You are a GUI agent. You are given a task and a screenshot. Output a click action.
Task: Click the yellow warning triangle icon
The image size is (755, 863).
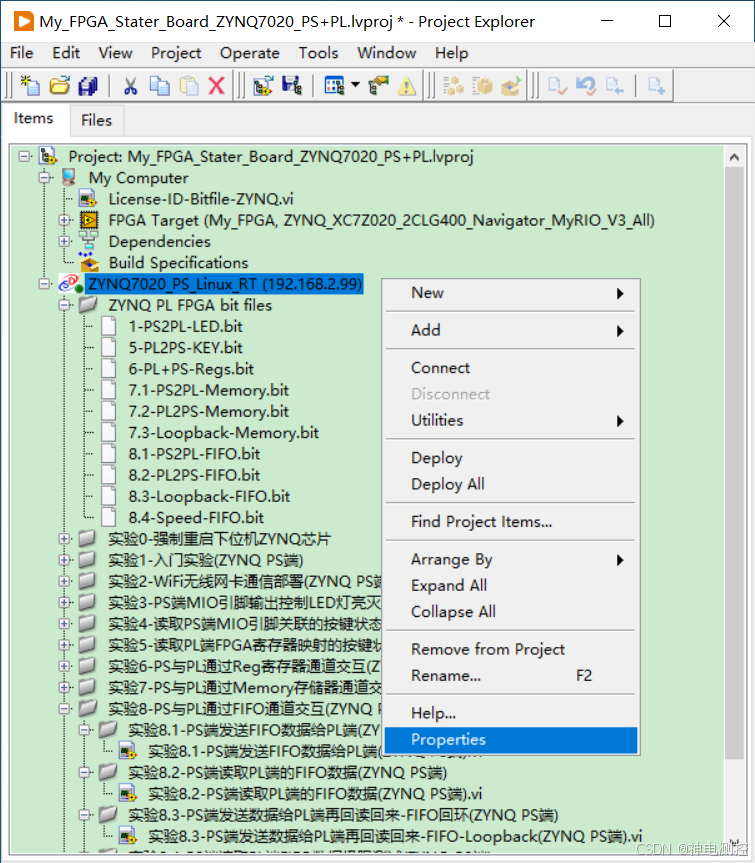point(407,86)
